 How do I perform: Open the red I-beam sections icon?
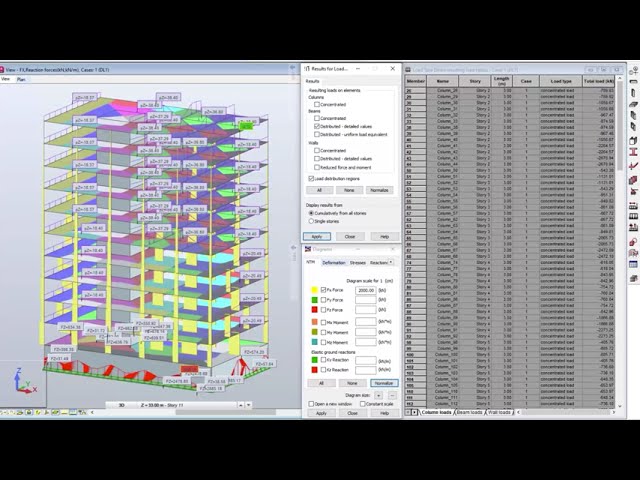click(633, 152)
